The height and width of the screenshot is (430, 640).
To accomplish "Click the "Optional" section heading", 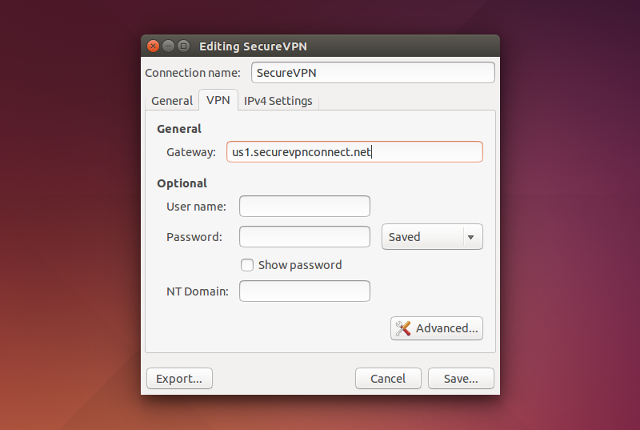I will (x=182, y=184).
